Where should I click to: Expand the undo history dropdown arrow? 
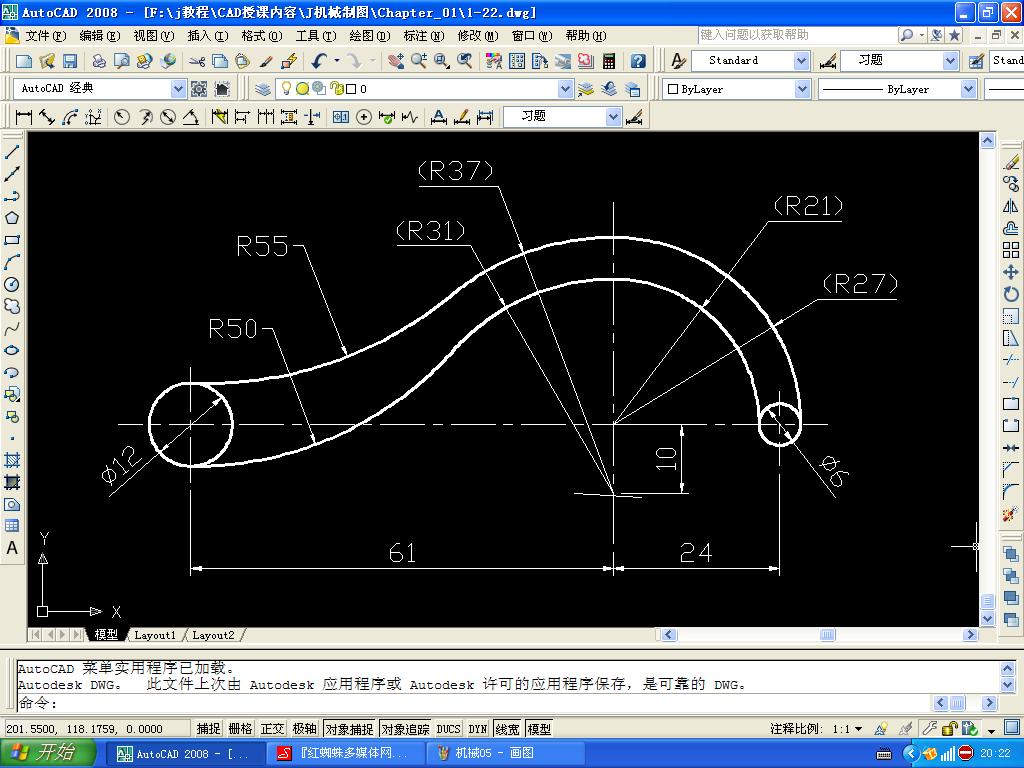(x=337, y=61)
